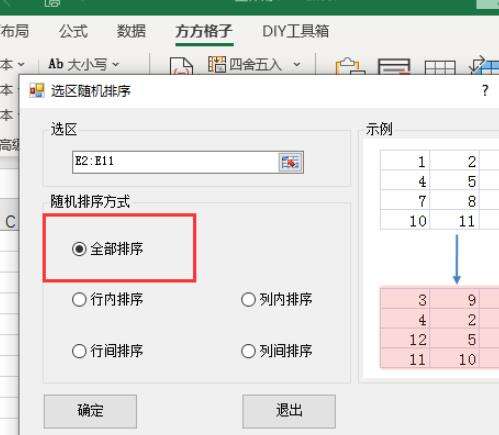Screen dimensions: 499x435
Task: Open the dialog help question mark
Action: pos(485,91)
